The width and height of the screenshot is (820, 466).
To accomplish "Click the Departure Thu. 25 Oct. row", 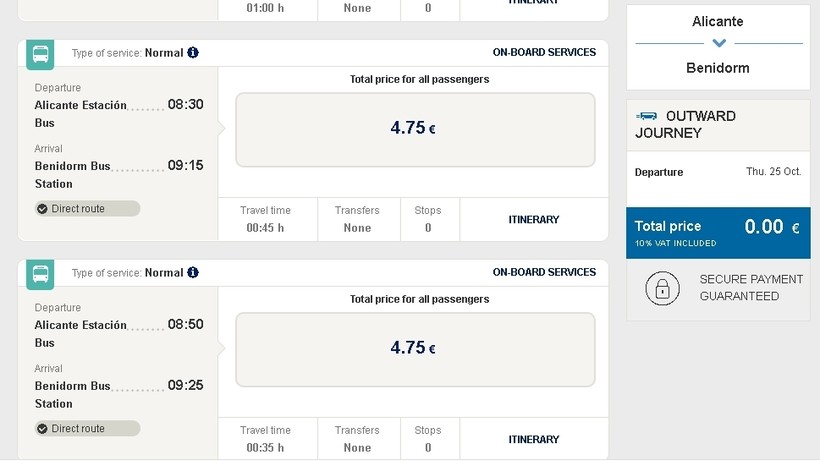I will tap(717, 172).
